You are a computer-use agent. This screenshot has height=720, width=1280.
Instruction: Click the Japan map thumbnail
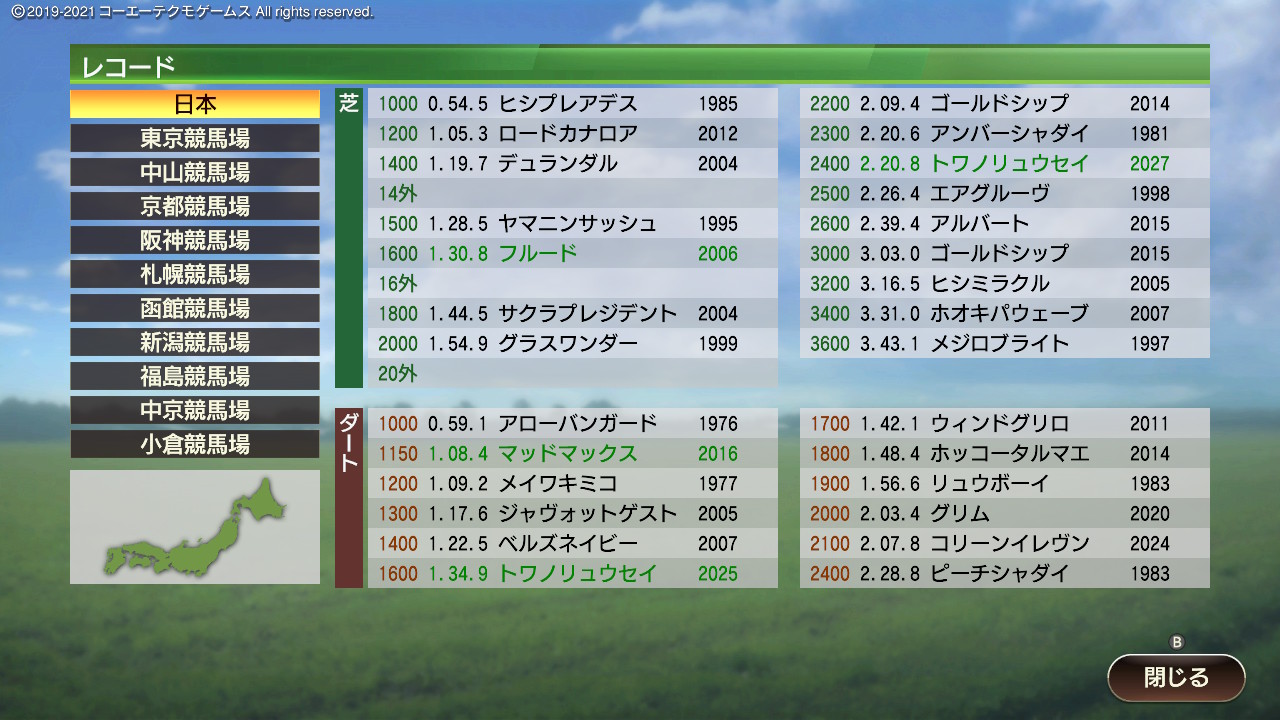point(195,527)
